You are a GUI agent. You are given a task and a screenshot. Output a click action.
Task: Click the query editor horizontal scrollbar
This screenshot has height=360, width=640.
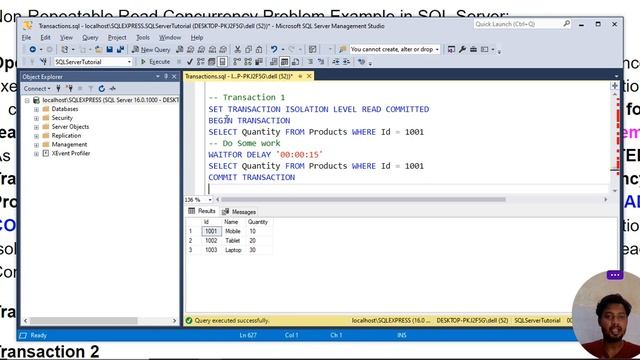pos(363,200)
